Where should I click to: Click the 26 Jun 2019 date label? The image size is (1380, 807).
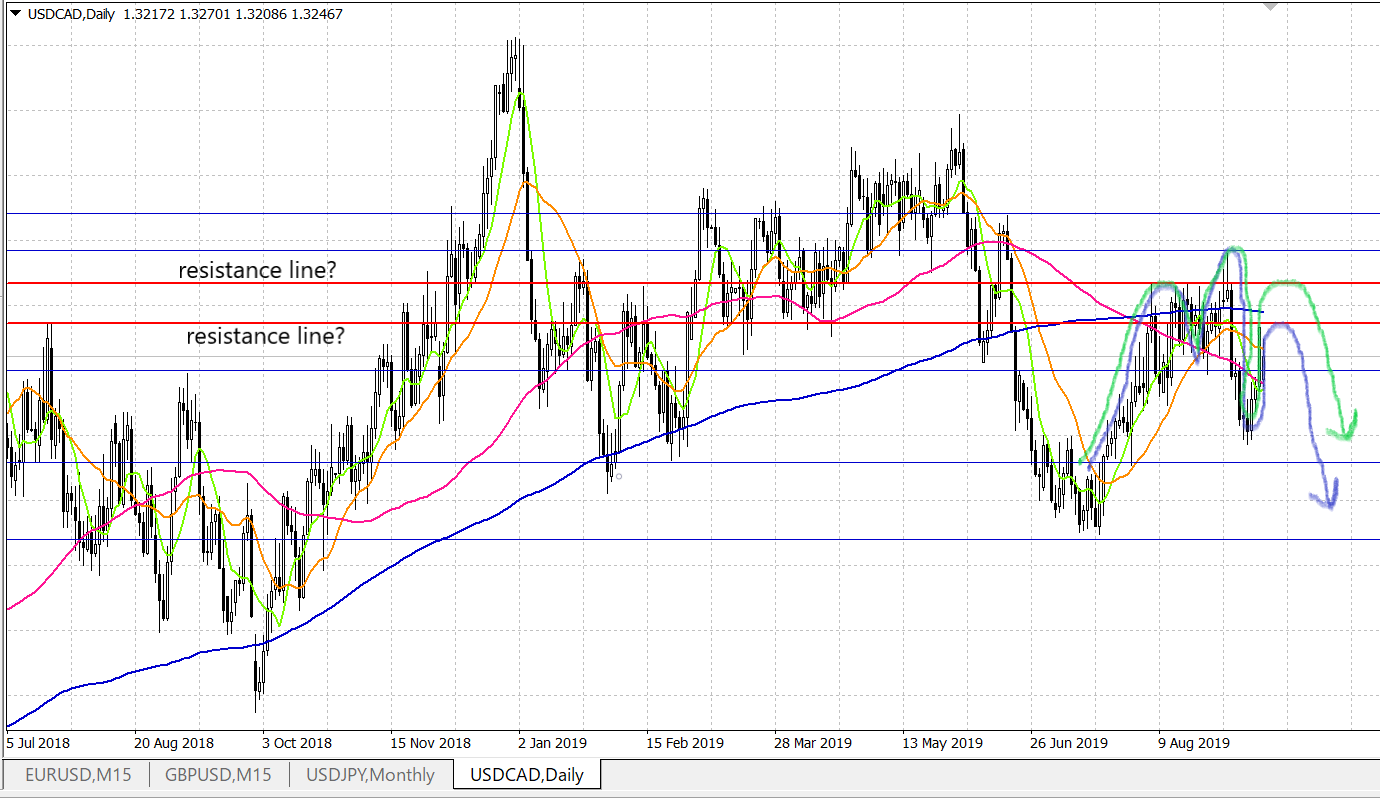(1070, 743)
